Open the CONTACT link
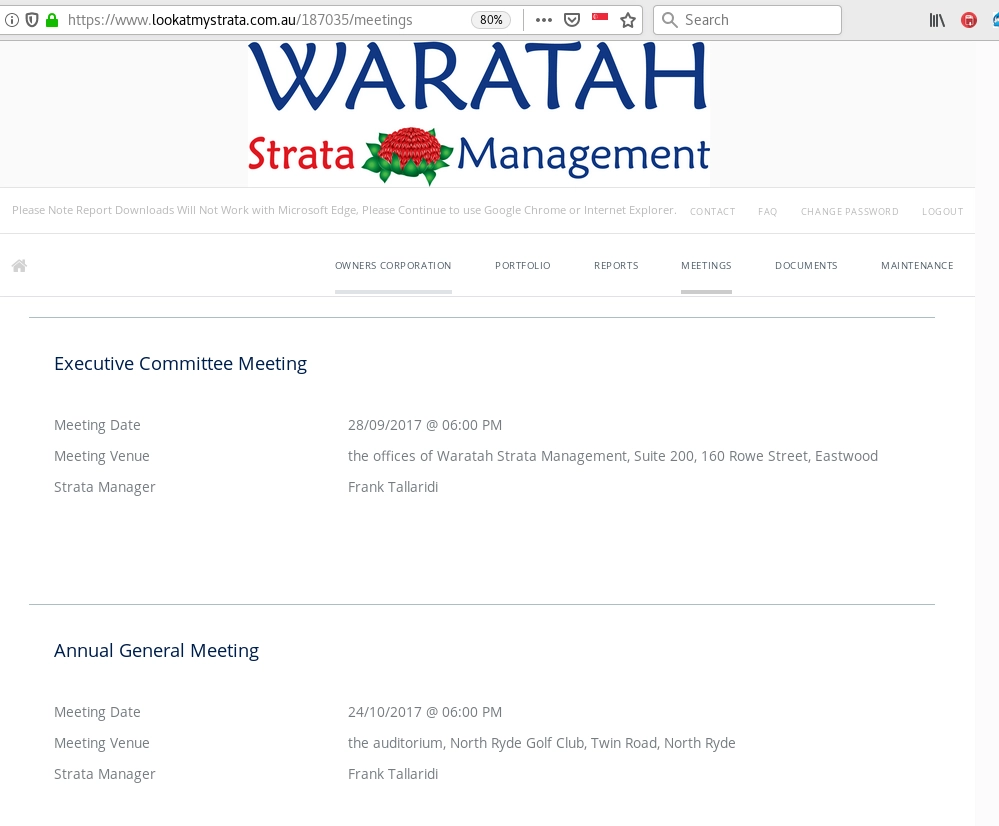 [712, 212]
